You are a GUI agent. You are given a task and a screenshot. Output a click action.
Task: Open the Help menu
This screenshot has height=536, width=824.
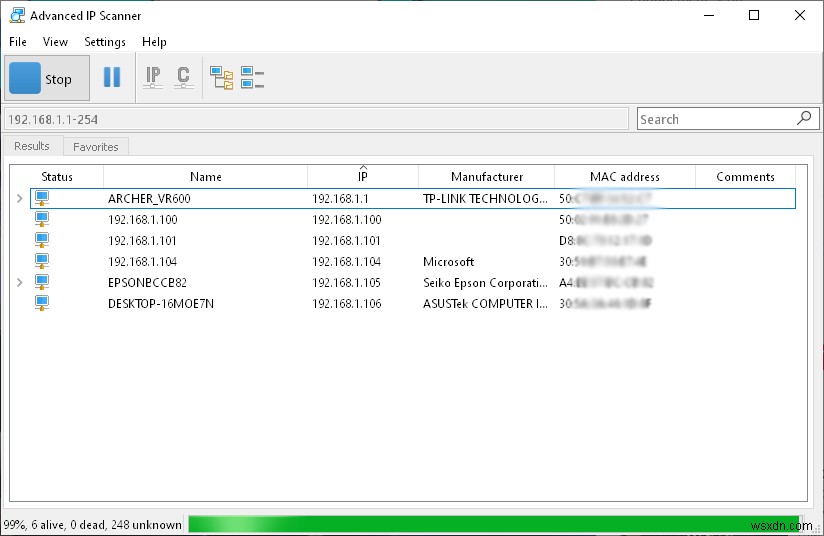point(154,42)
